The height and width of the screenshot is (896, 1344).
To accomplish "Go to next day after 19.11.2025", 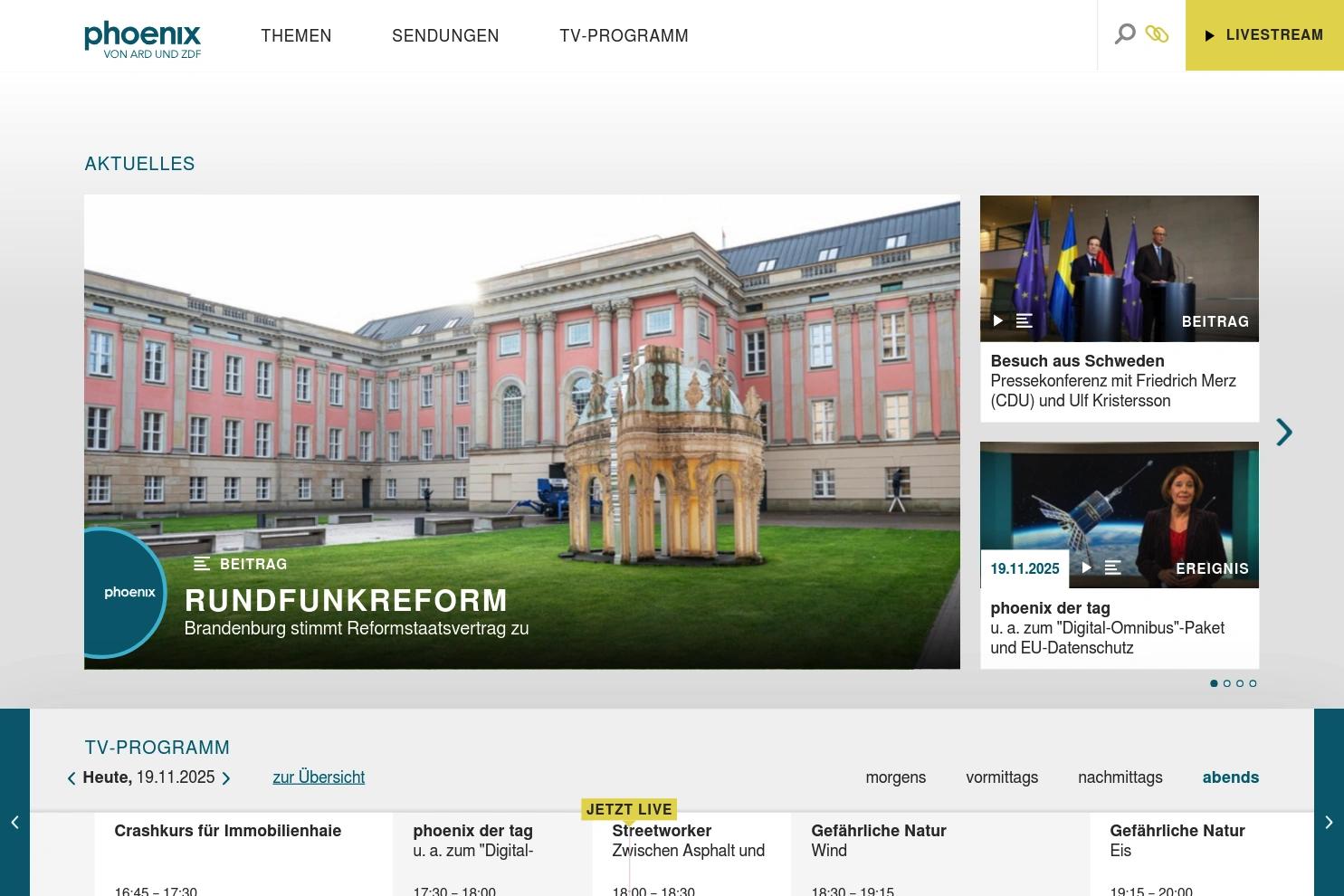I will tap(226, 778).
